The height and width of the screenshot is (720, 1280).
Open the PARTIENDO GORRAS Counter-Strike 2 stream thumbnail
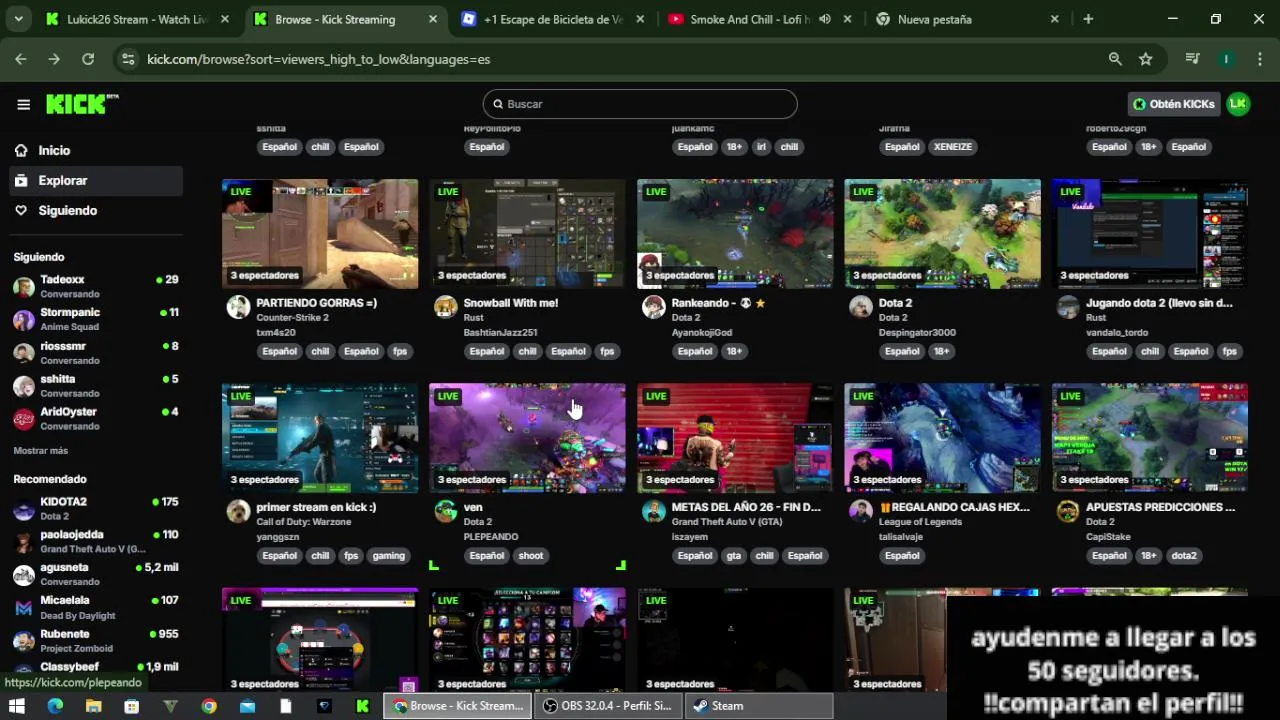[320, 234]
